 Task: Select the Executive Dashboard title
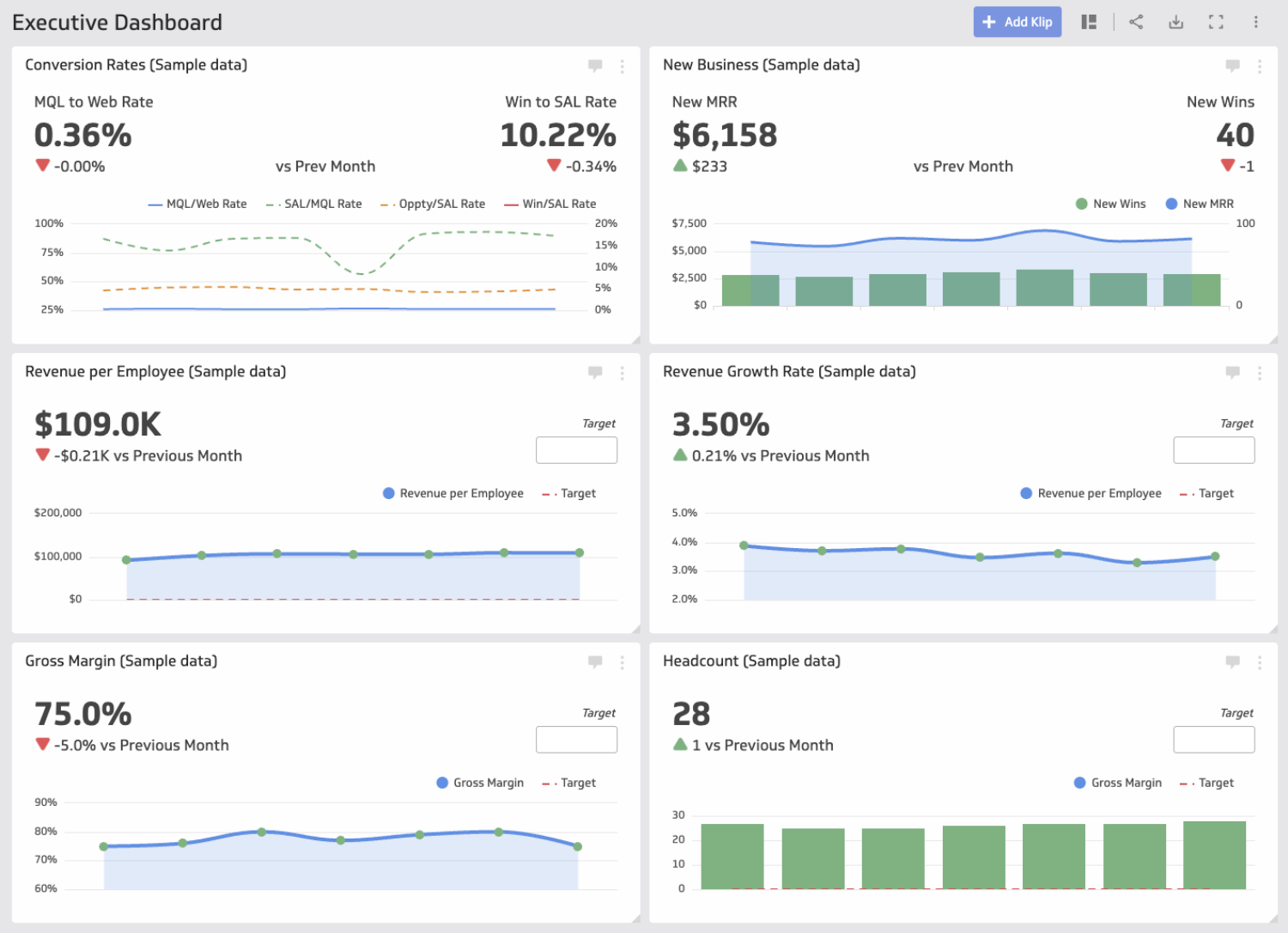point(117,21)
